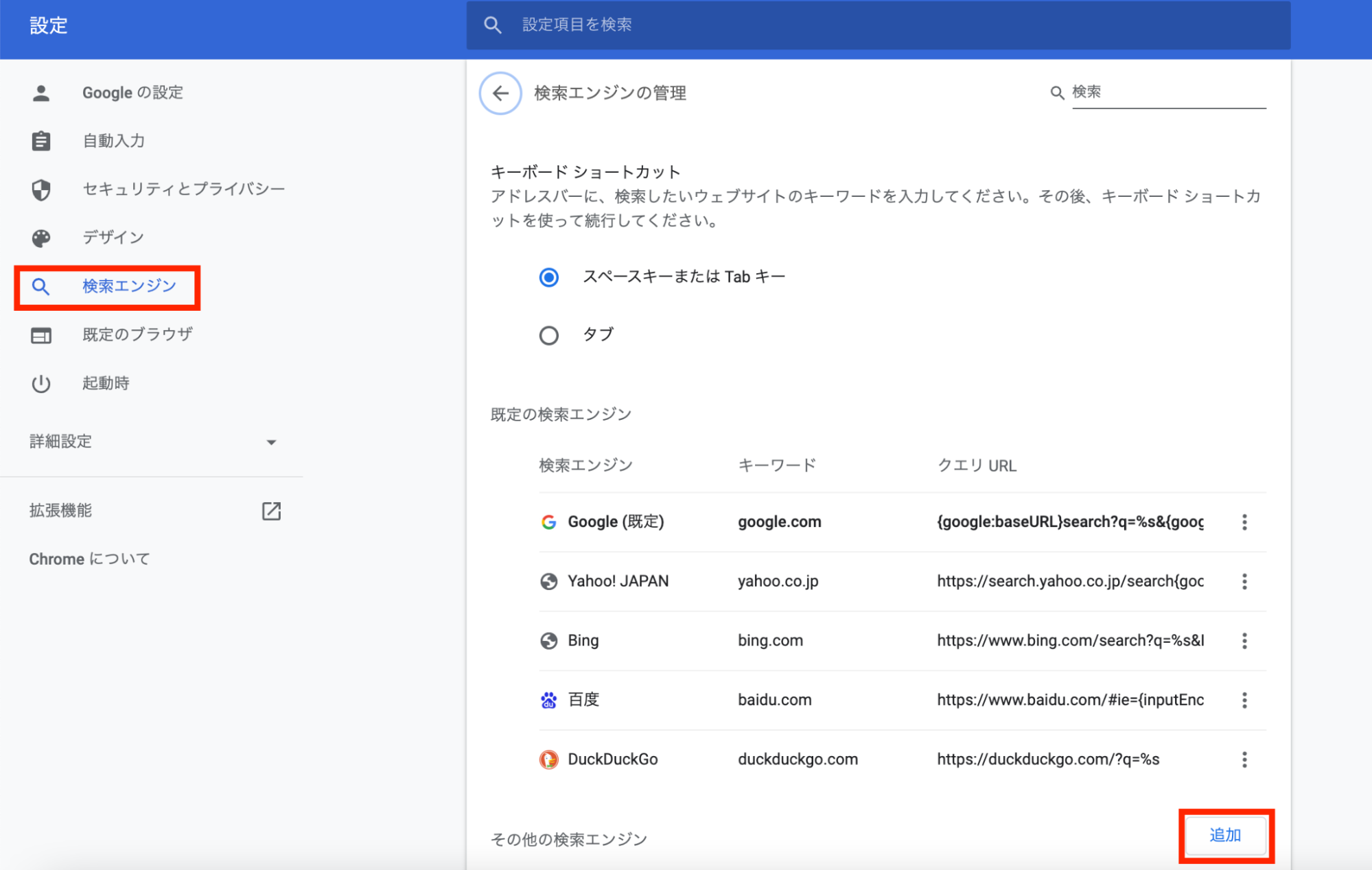Click the https://duckduckgo.com/?q=%s query URL

(1048, 760)
